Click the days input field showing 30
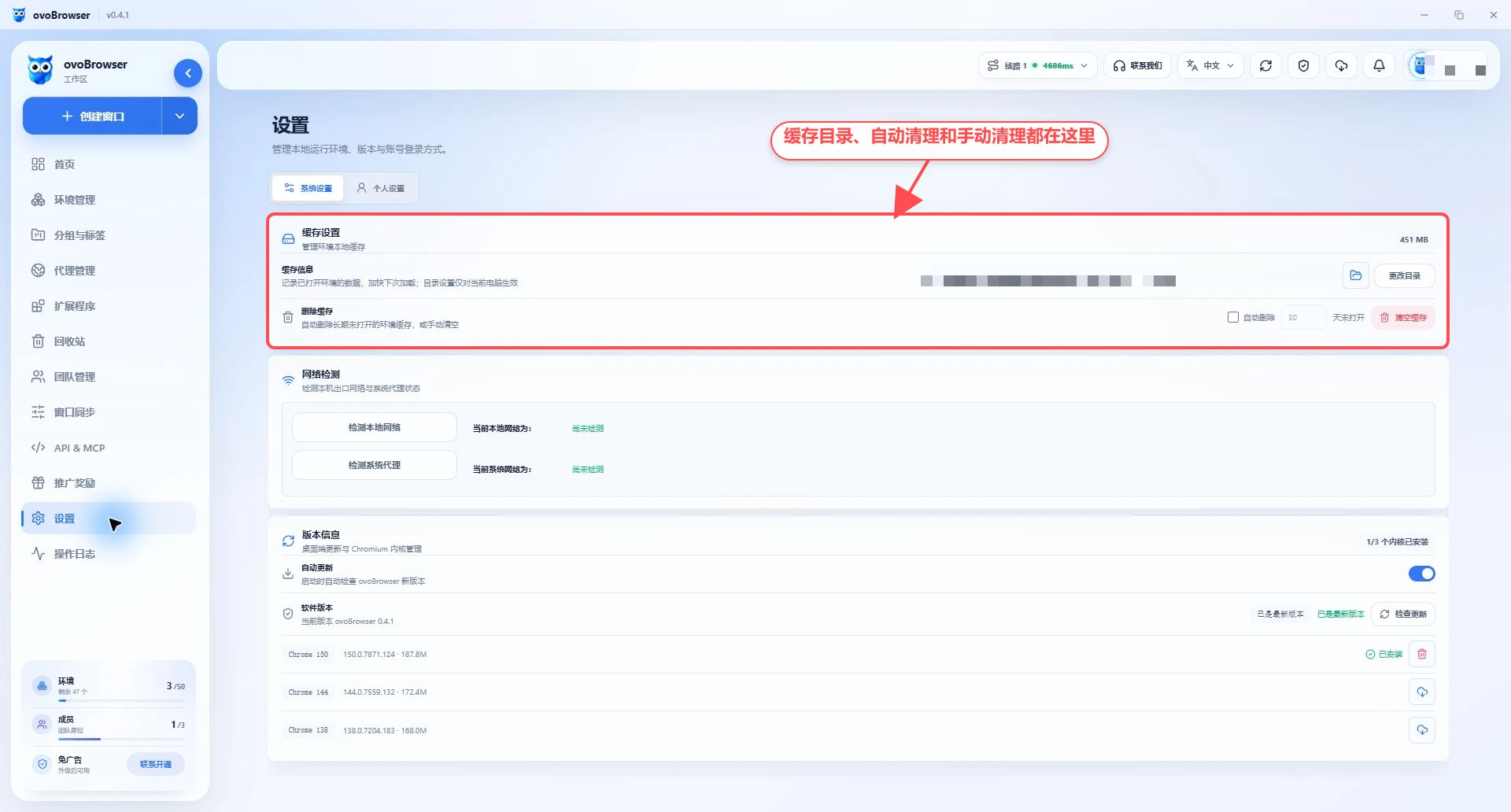The width and height of the screenshot is (1511, 812). point(1303,317)
